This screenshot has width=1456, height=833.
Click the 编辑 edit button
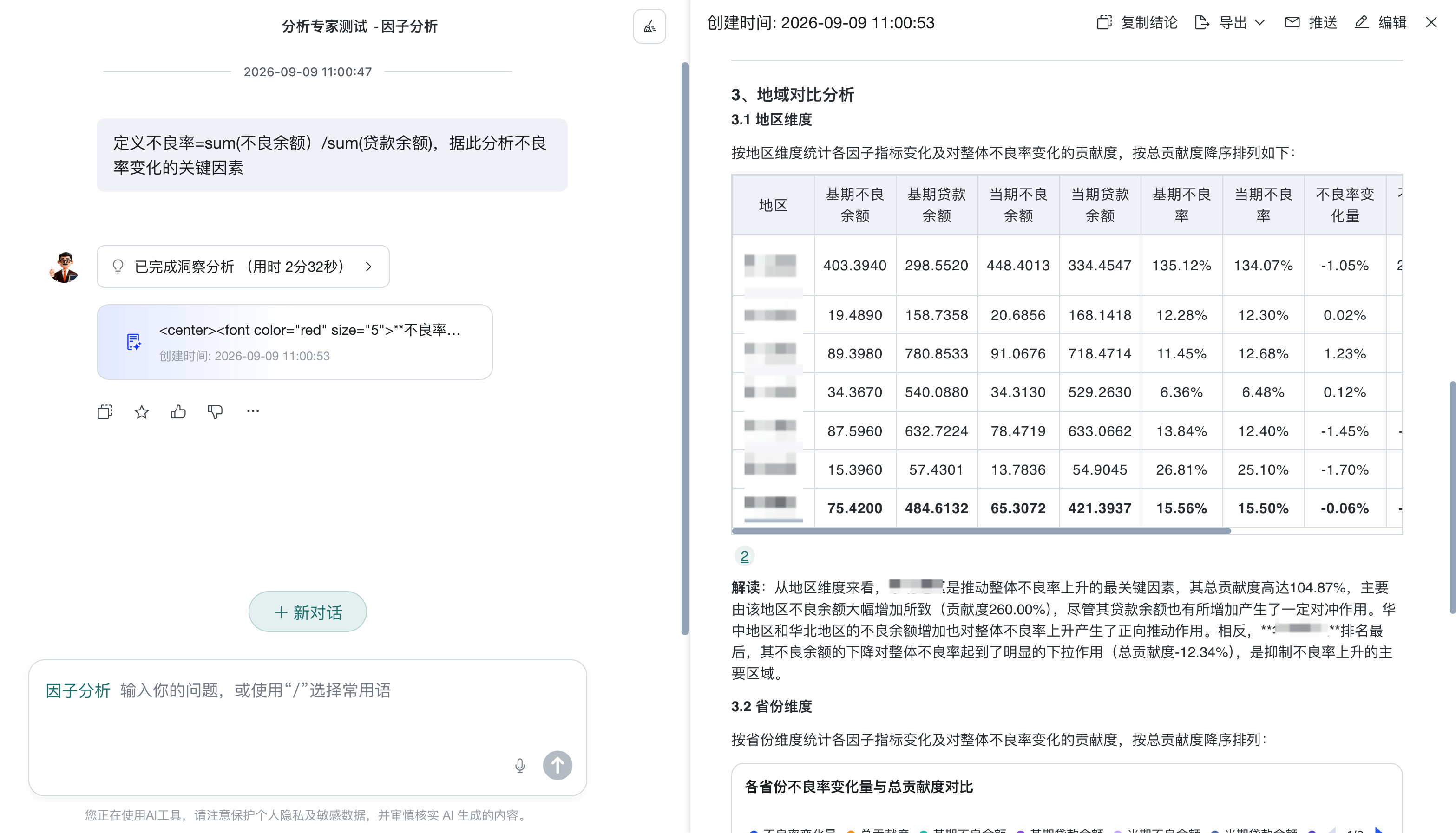coord(1380,22)
